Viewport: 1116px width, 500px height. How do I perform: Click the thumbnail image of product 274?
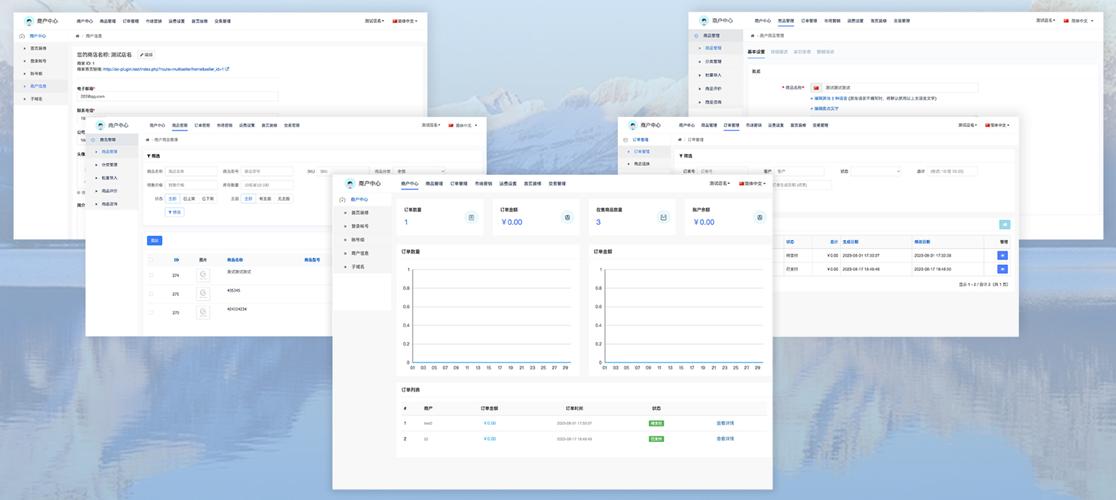coord(203,274)
